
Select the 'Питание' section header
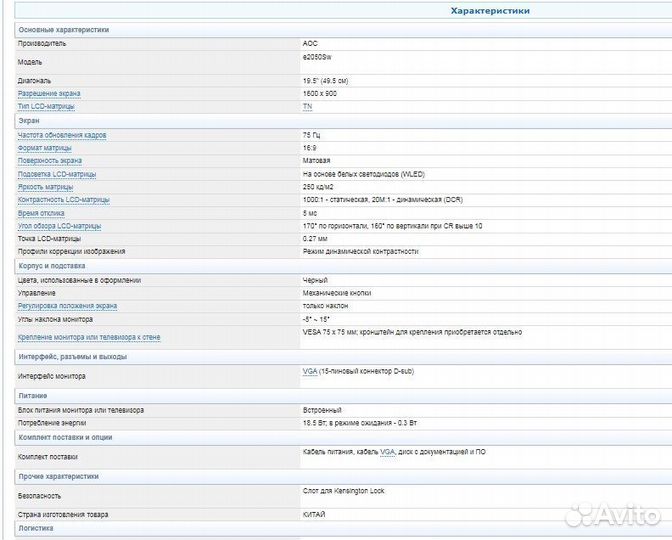[x=33, y=396]
